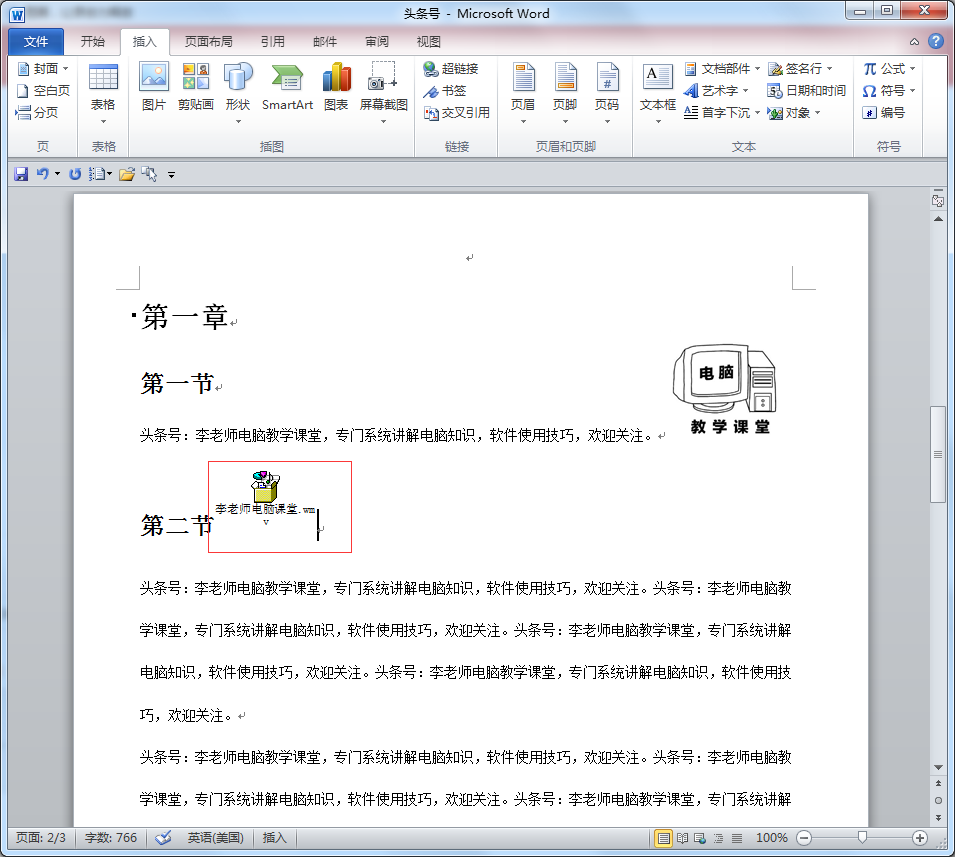
Task: Switch to Outline view
Action: point(719,838)
